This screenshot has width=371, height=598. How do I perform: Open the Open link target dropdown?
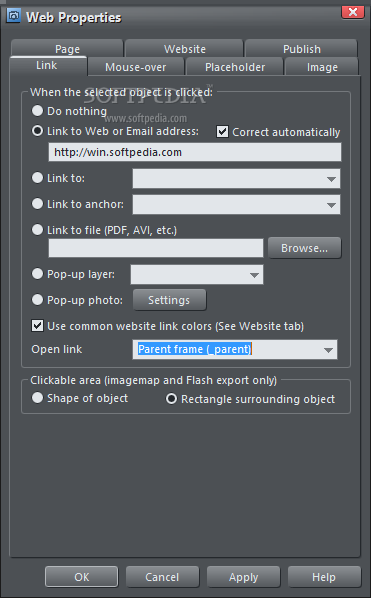point(234,349)
